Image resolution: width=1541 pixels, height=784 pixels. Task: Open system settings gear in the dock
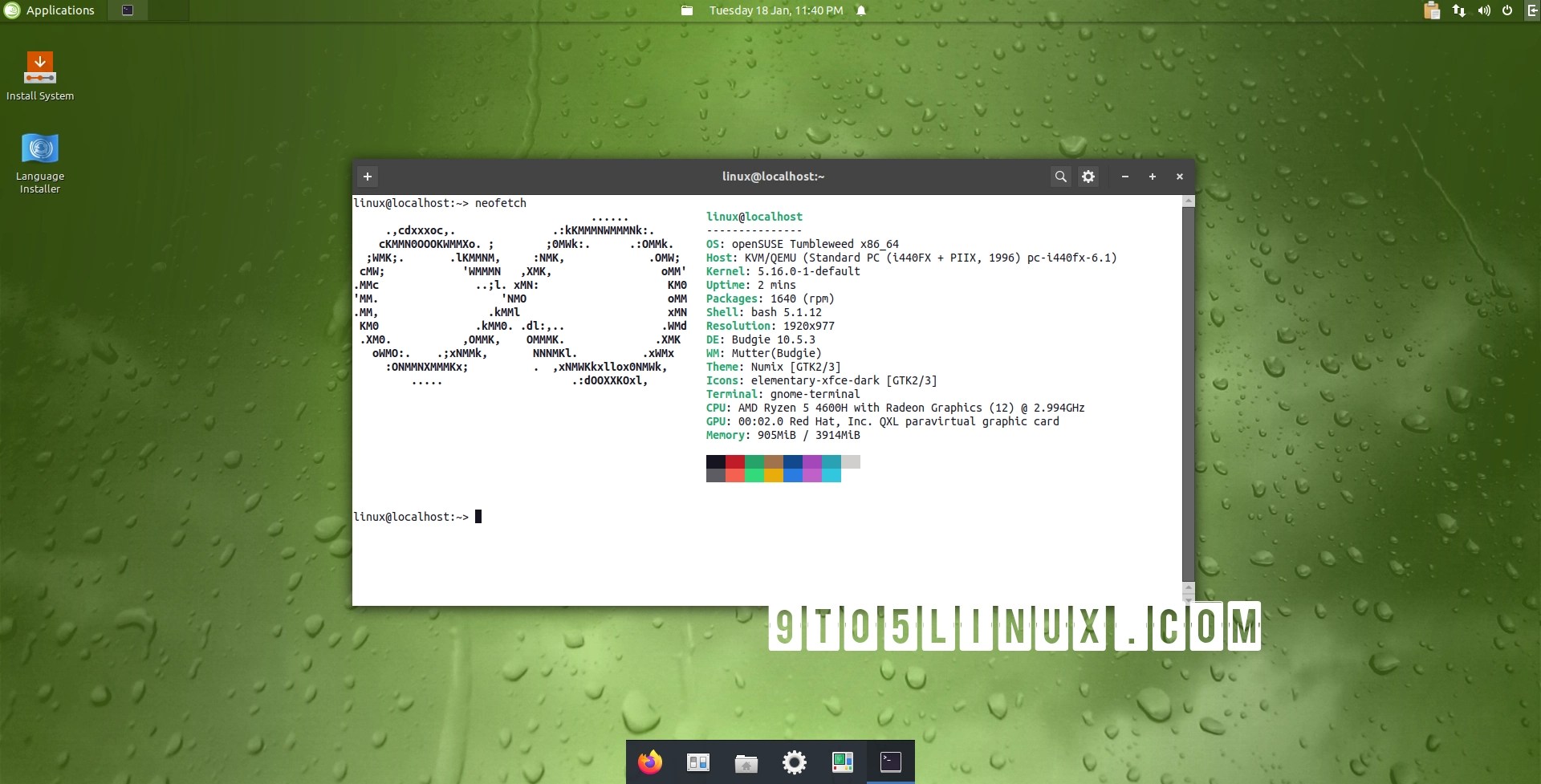click(x=795, y=762)
